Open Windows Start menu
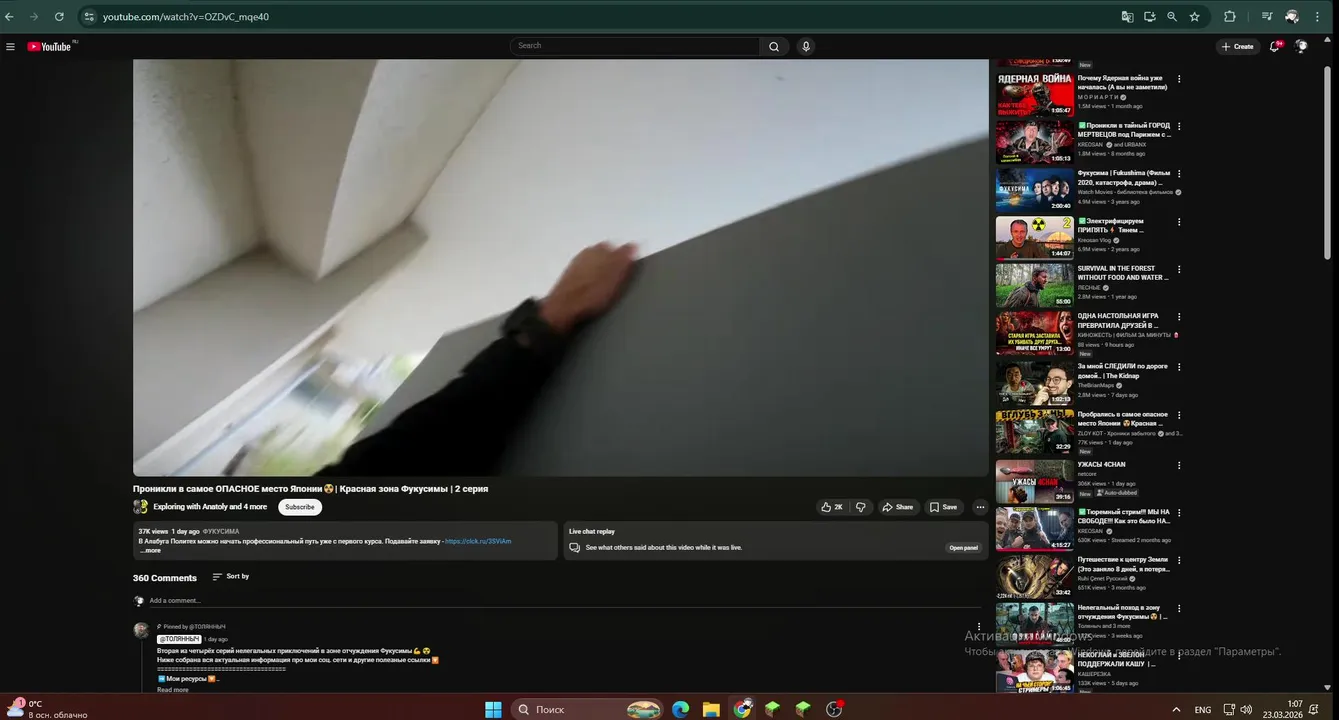1339x720 pixels. pos(493,709)
